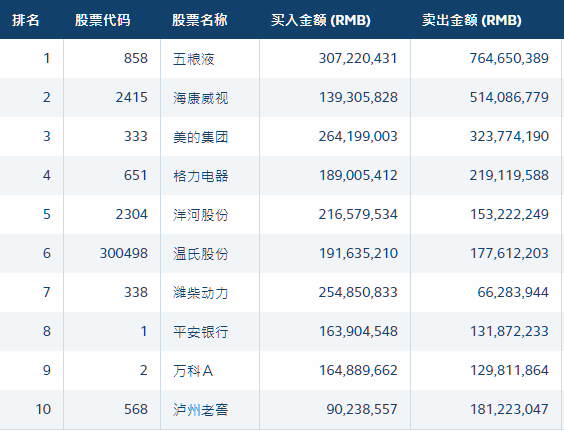
Task: Click the 股票名称 column header
Action: pos(200,20)
